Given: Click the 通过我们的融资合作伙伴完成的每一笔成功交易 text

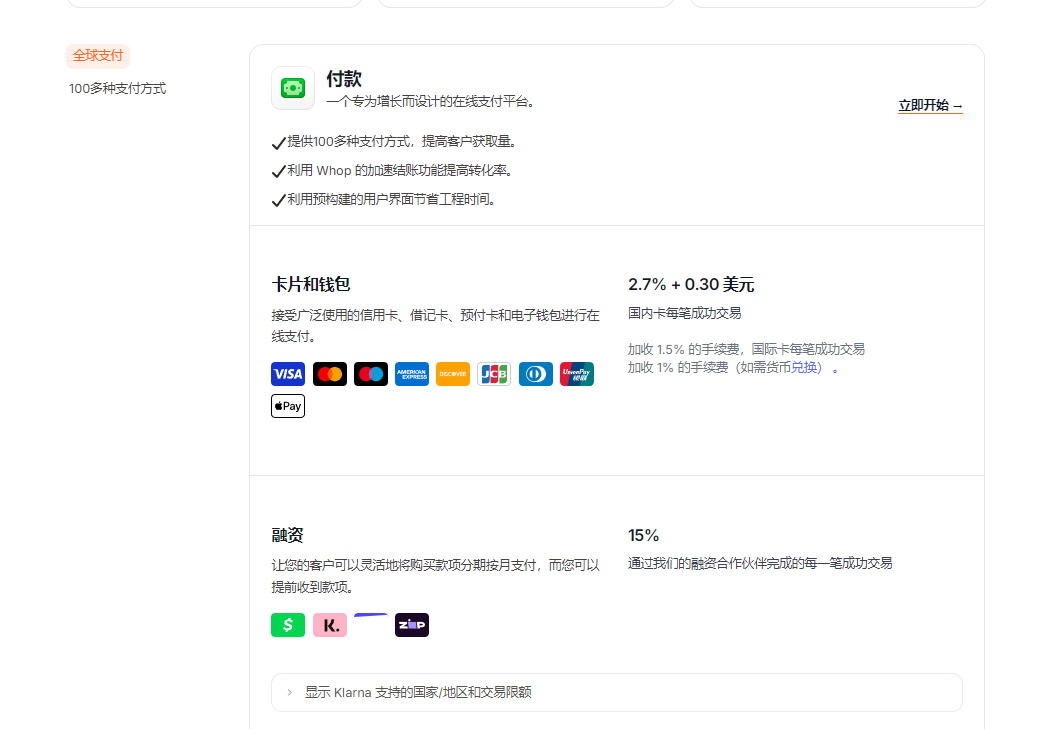Looking at the screenshot, I should pyautogui.click(x=760, y=564).
